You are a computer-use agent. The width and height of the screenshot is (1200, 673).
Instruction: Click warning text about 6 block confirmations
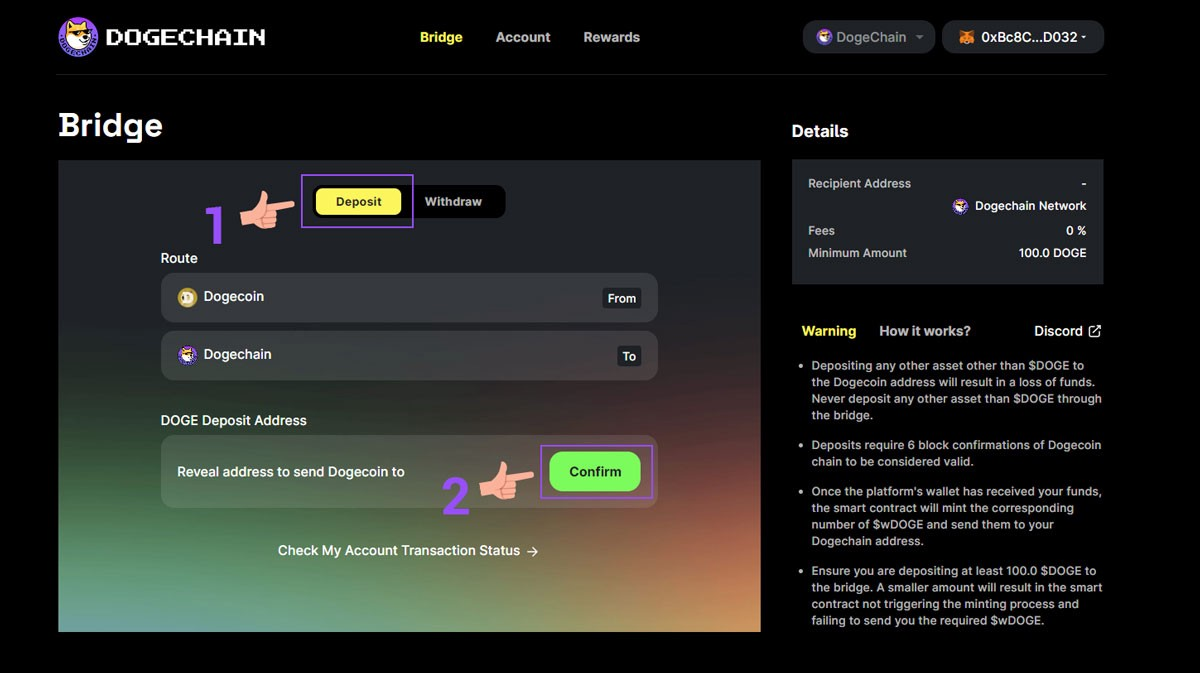(956, 453)
